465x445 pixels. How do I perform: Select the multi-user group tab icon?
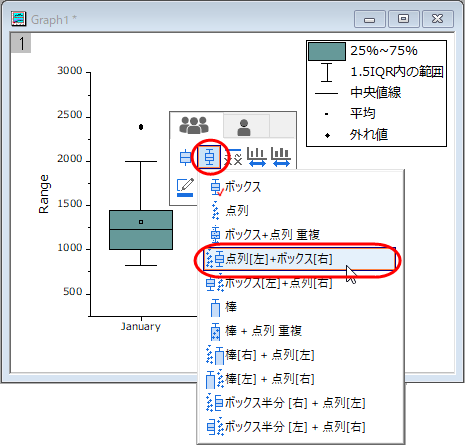coord(194,125)
